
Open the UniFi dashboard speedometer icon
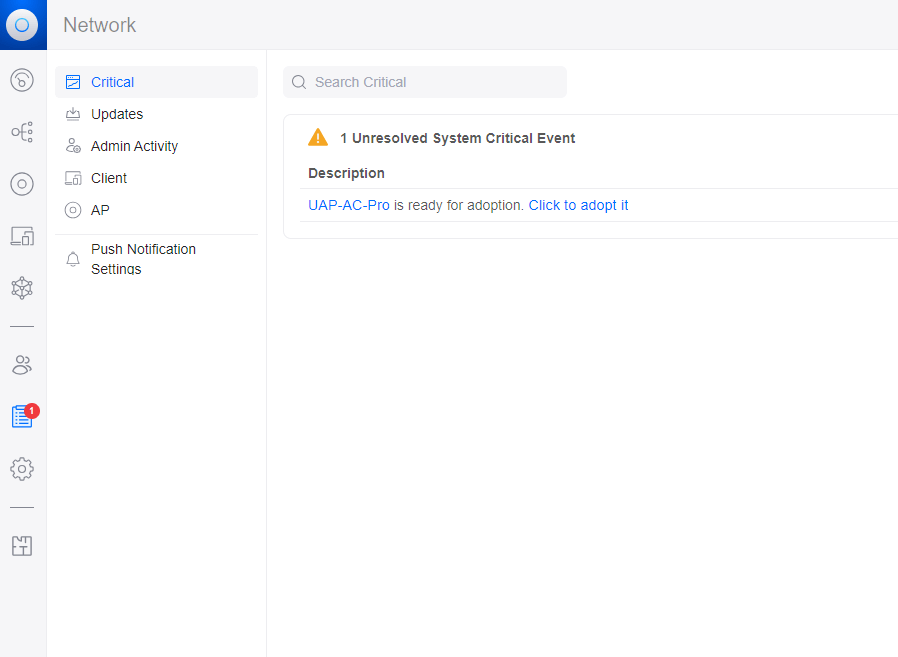point(22,80)
